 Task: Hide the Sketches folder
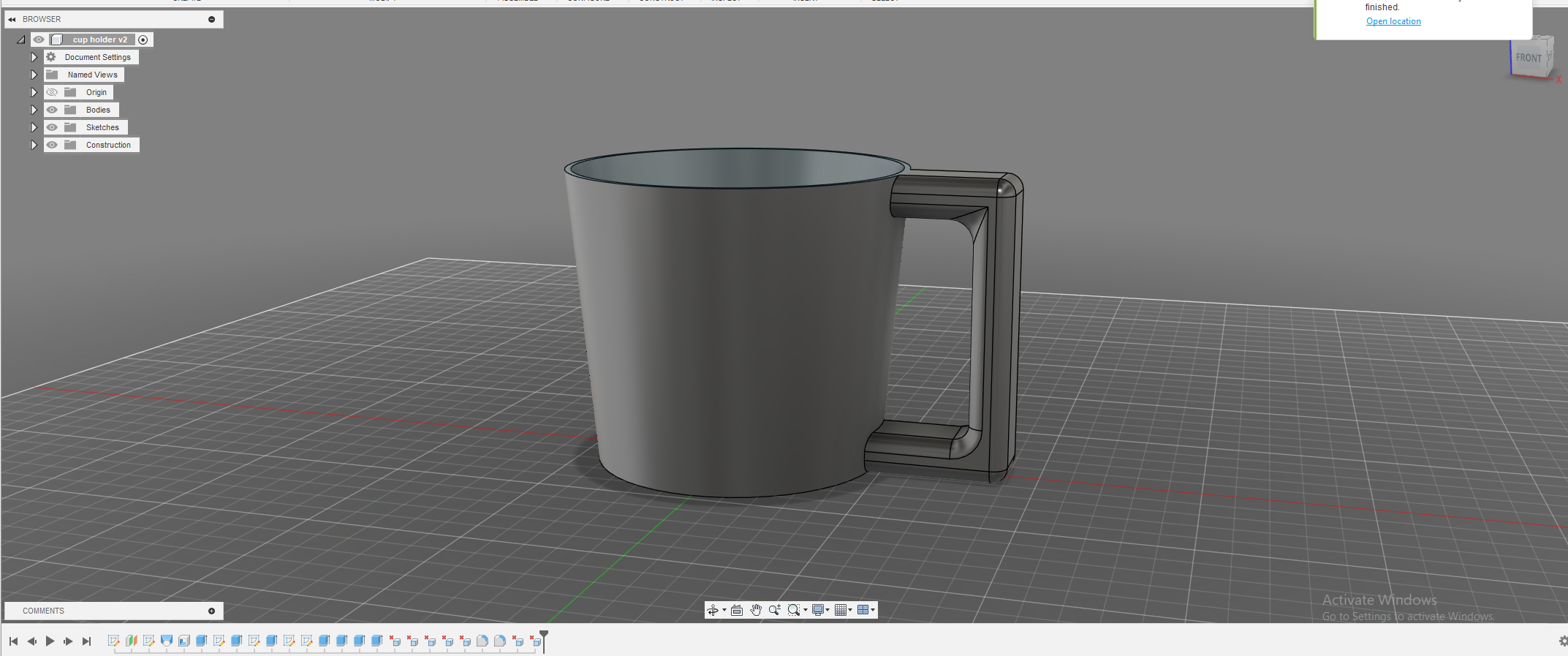[52, 127]
